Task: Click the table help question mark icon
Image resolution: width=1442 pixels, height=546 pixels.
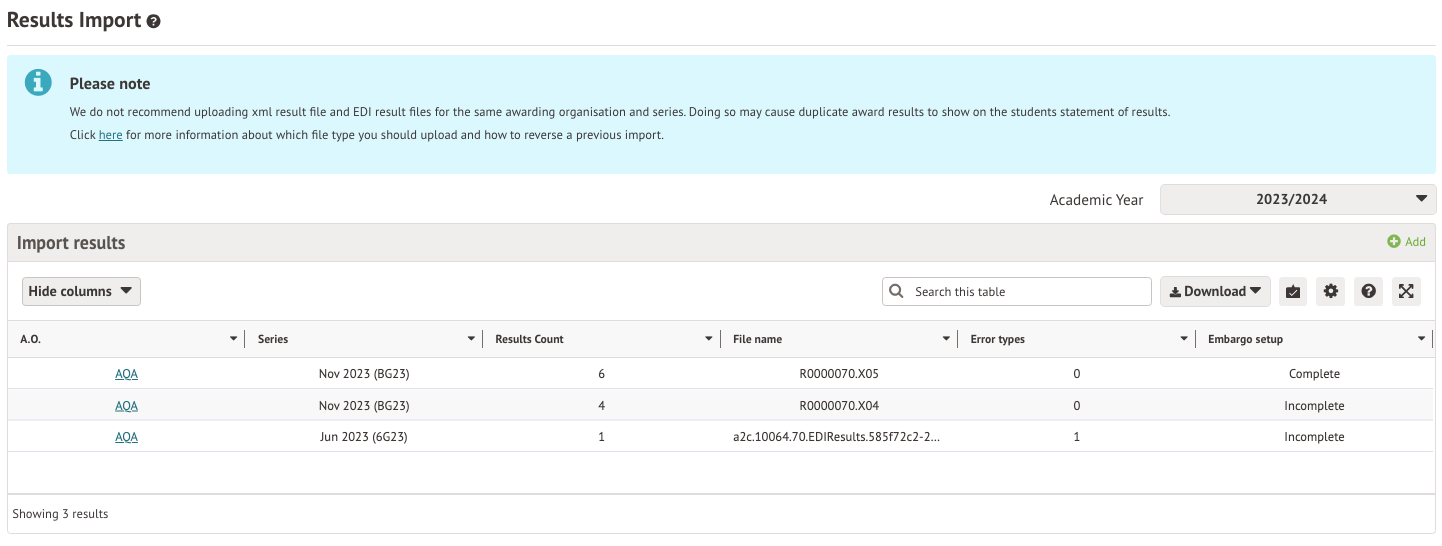Action: tap(1368, 292)
